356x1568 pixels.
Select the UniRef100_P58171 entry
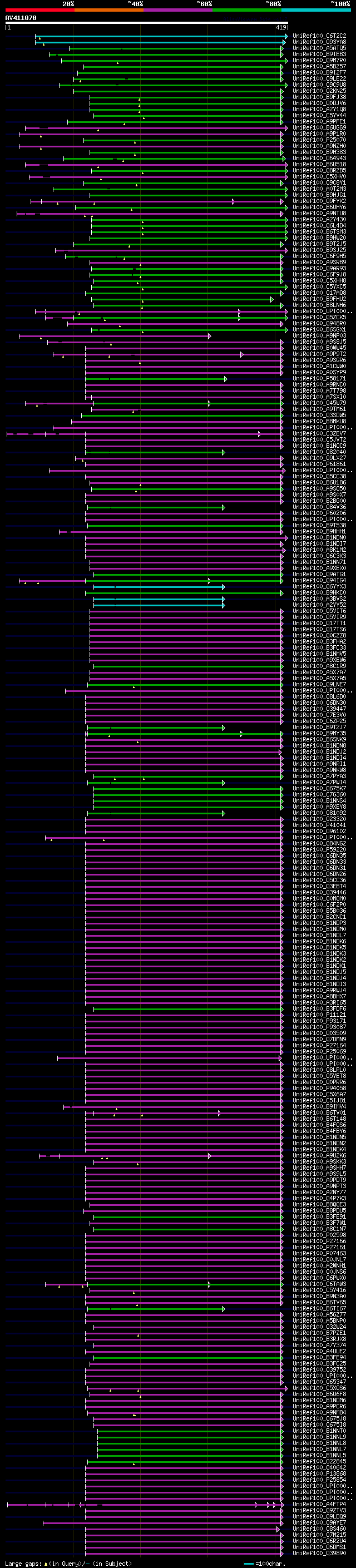click(319, 379)
